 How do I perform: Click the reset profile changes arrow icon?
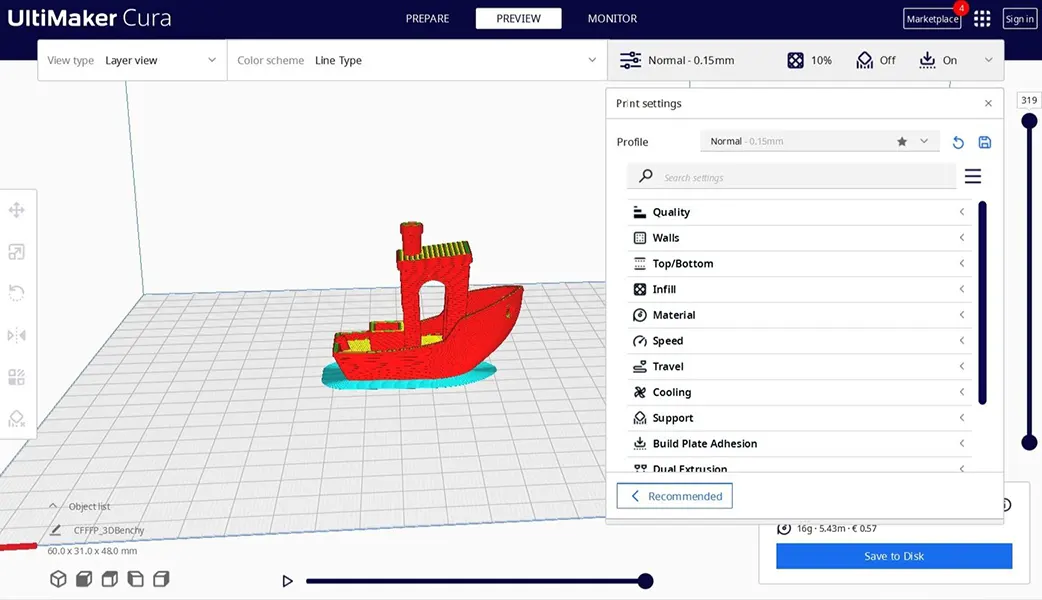(x=958, y=142)
